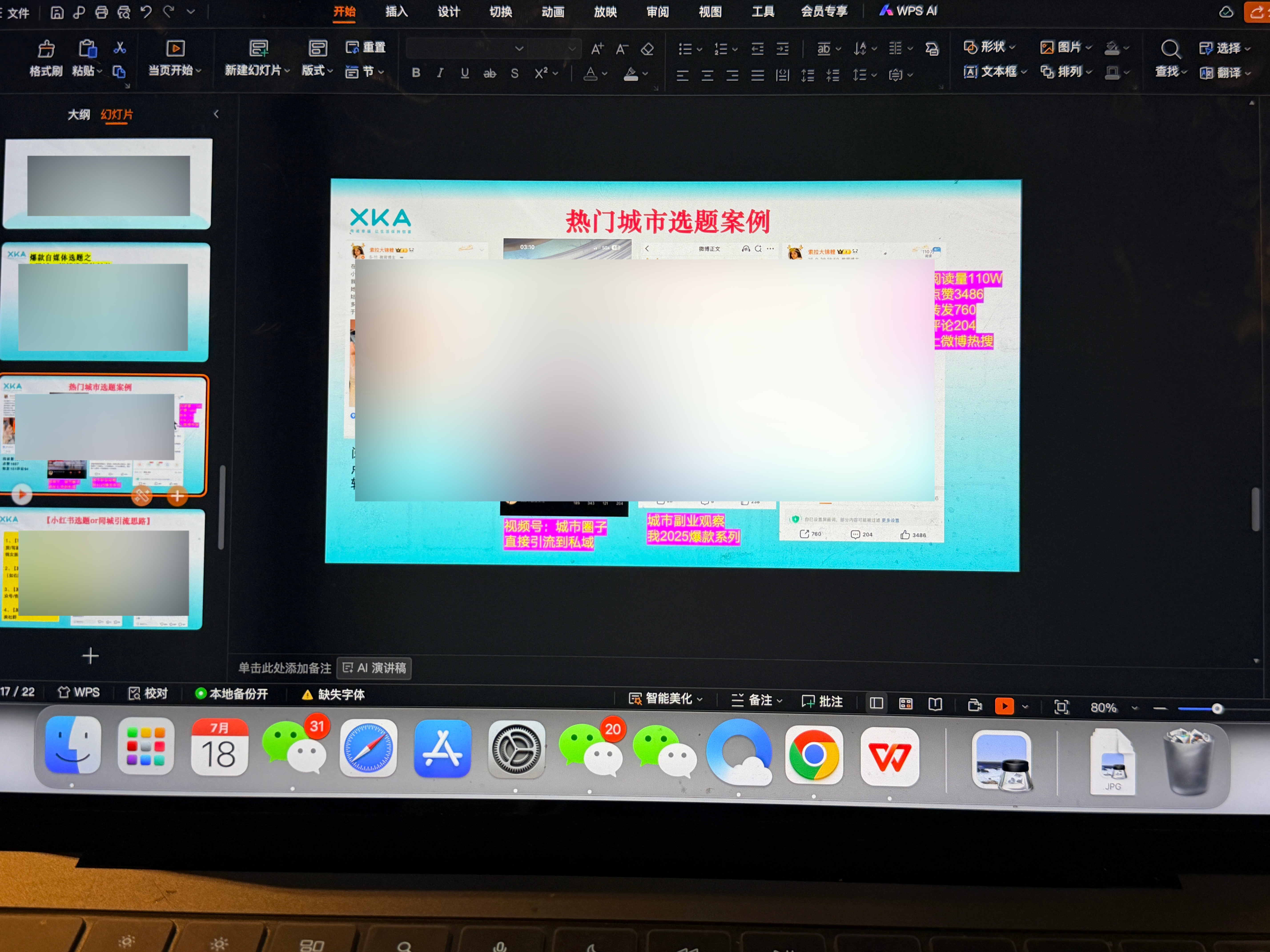Click the Undo arrow icon
Image resolution: width=1270 pixels, height=952 pixels.
146,12
